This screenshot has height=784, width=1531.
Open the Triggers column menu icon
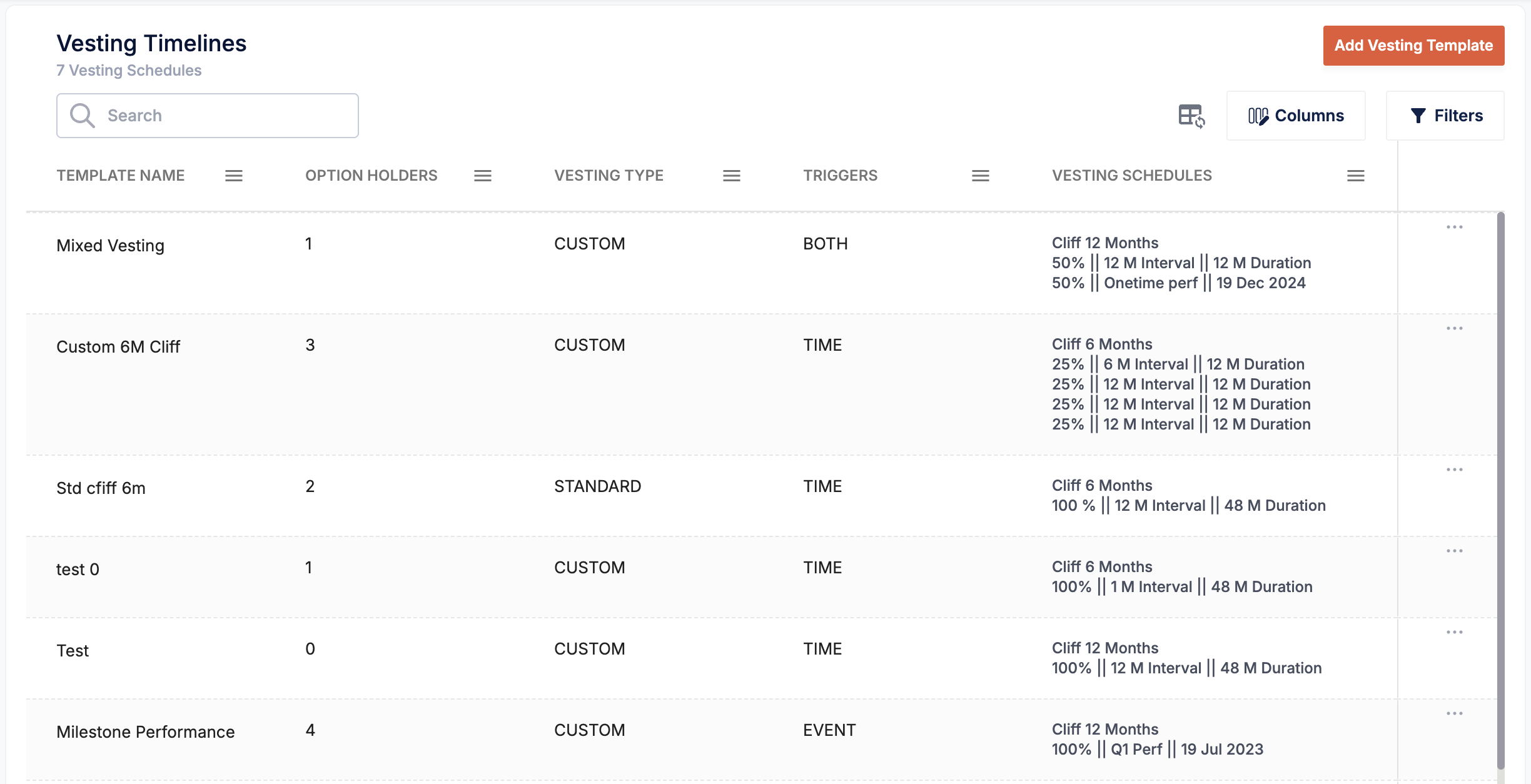981,176
